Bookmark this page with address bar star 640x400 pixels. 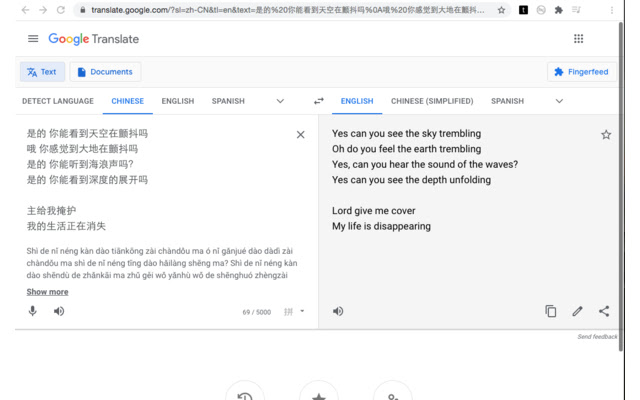pos(501,10)
